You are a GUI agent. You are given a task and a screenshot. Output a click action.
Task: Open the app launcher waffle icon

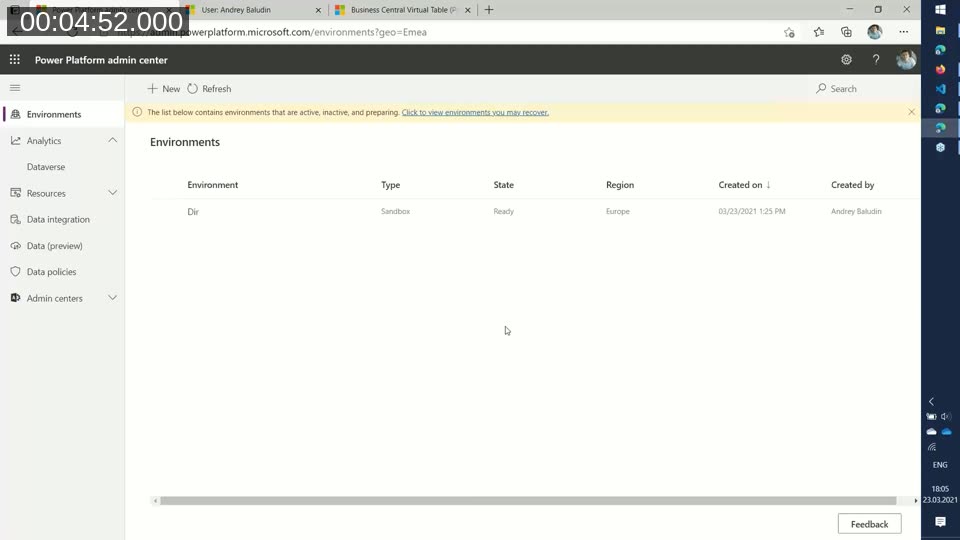tap(15, 59)
